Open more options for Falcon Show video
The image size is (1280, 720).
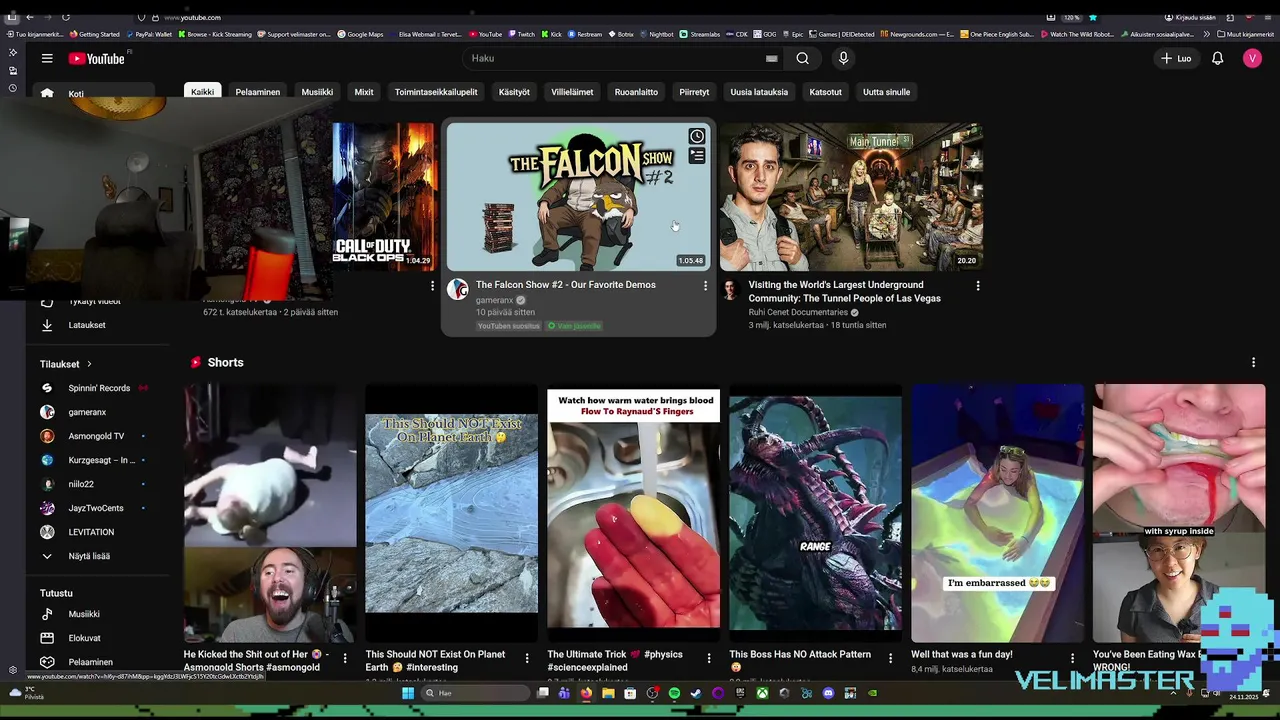[705, 286]
